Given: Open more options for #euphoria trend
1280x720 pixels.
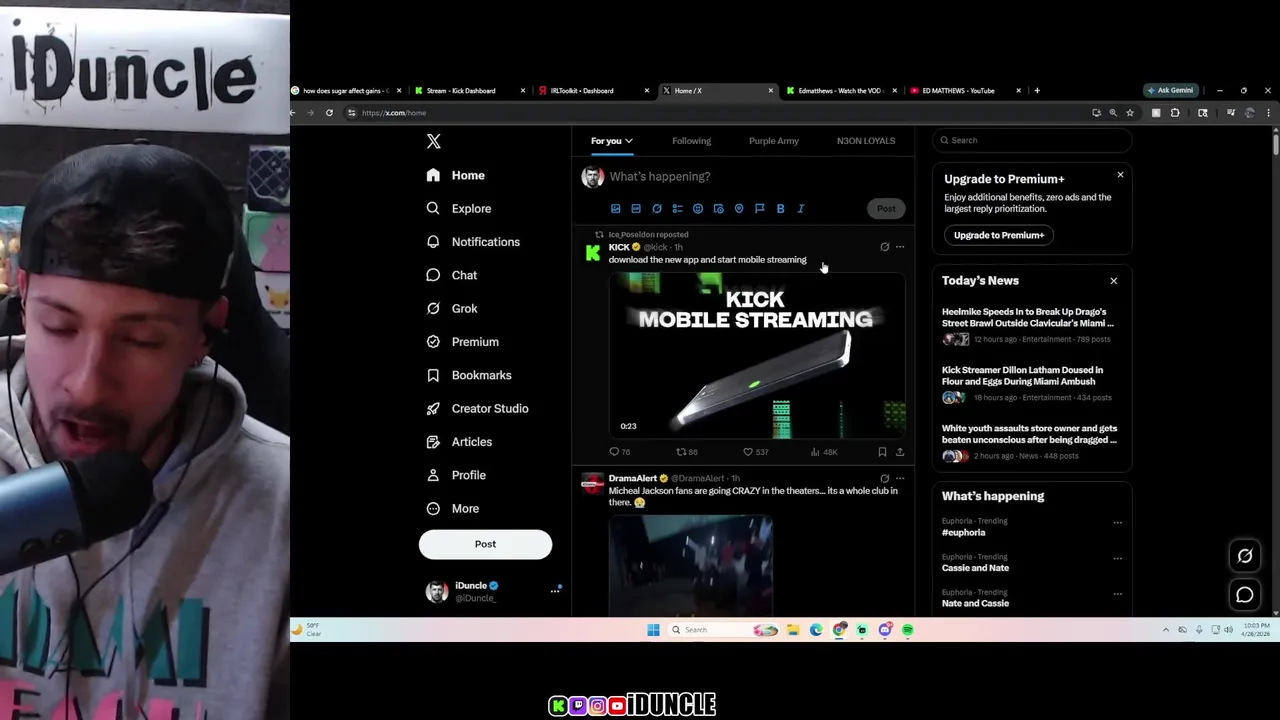Looking at the screenshot, I should point(1117,522).
